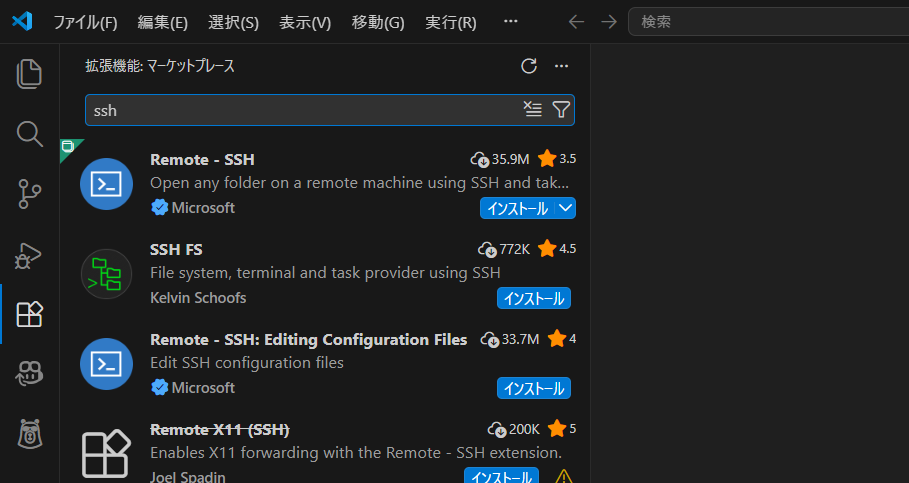Open the Copilot chat icon in activity bar
909x483 pixels.
29,374
